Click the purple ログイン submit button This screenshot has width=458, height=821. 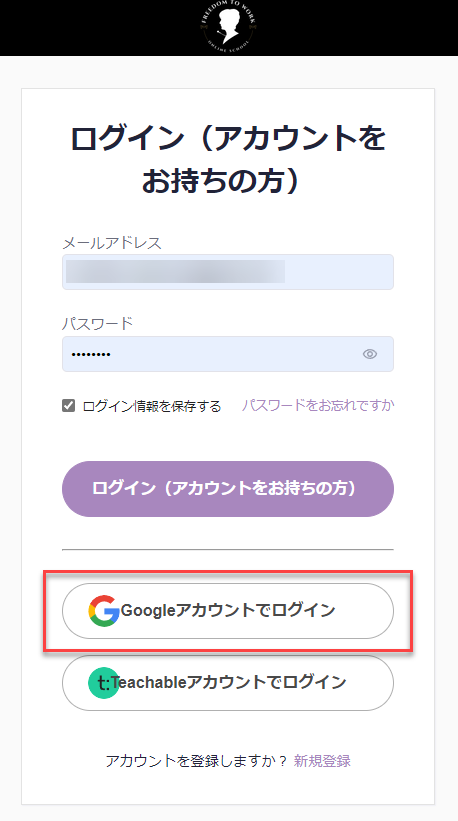[x=228, y=489]
